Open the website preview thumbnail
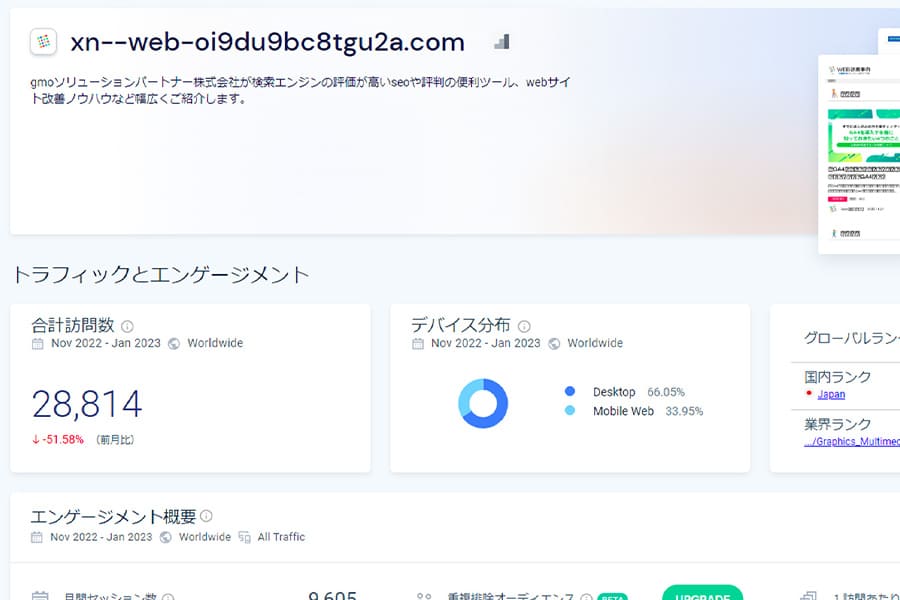The width and height of the screenshot is (900, 600). [859, 154]
